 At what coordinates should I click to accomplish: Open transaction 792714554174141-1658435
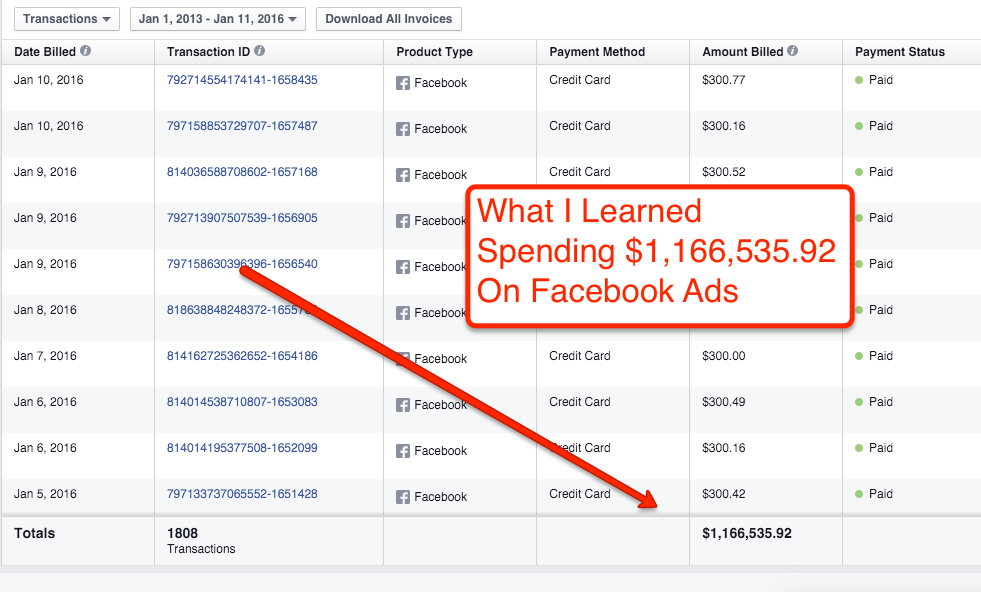coord(242,80)
